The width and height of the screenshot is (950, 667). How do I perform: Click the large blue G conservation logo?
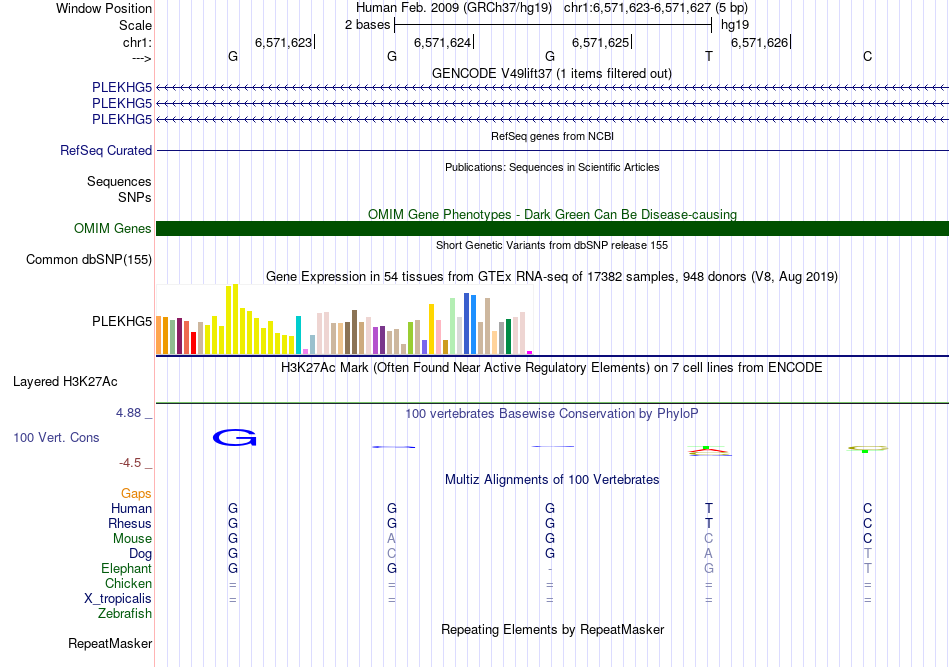pyautogui.click(x=234, y=437)
